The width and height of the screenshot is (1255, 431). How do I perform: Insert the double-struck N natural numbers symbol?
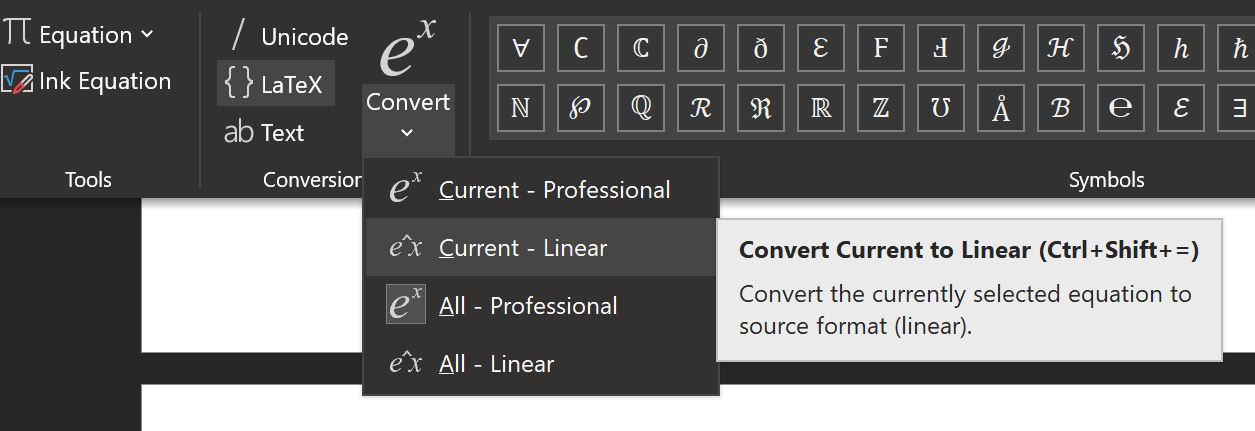pyautogui.click(x=521, y=108)
